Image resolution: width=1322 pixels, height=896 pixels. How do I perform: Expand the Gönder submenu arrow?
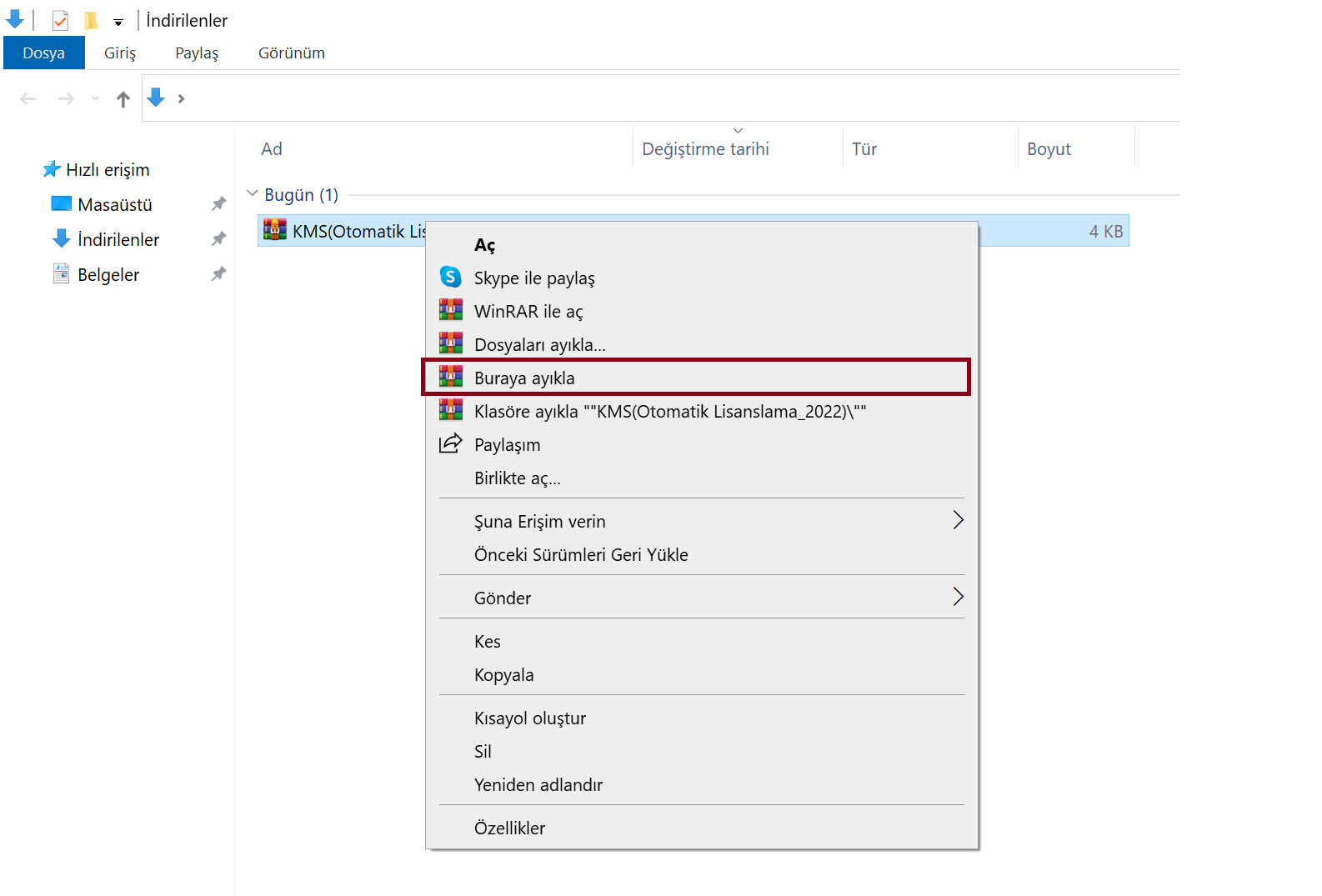pyautogui.click(x=958, y=597)
